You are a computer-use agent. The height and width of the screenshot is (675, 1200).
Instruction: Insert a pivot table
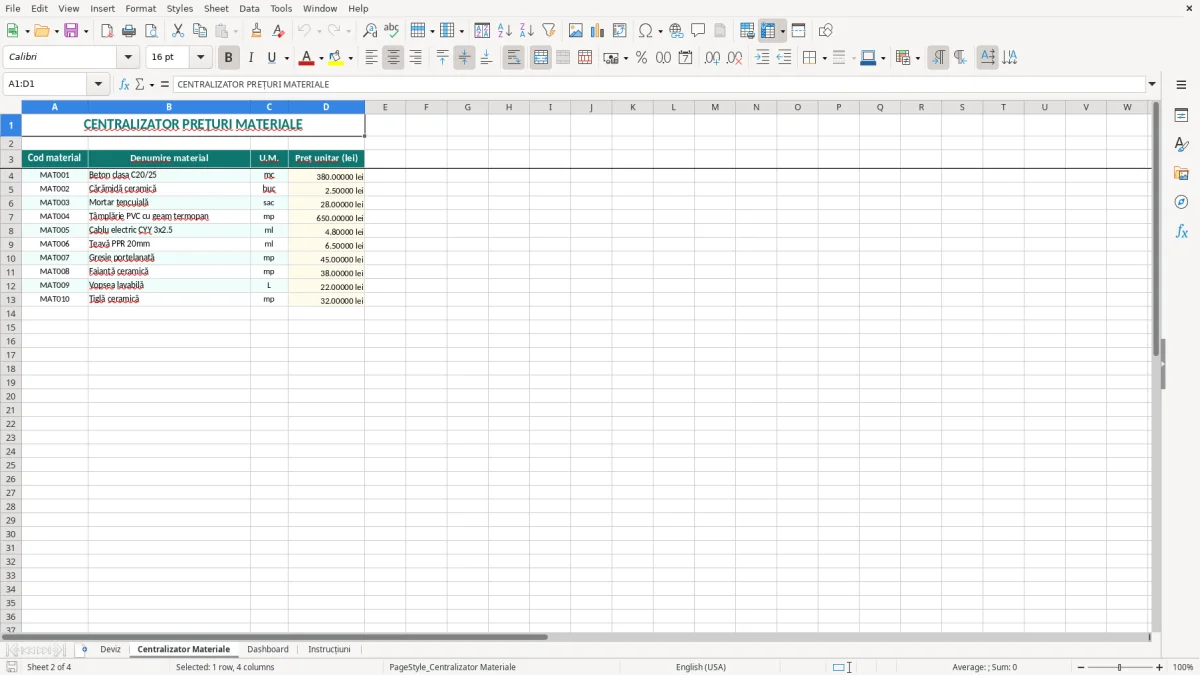[620, 31]
